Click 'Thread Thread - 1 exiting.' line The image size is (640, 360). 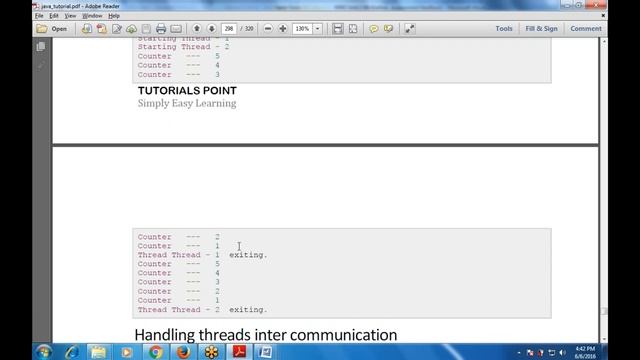202,255
